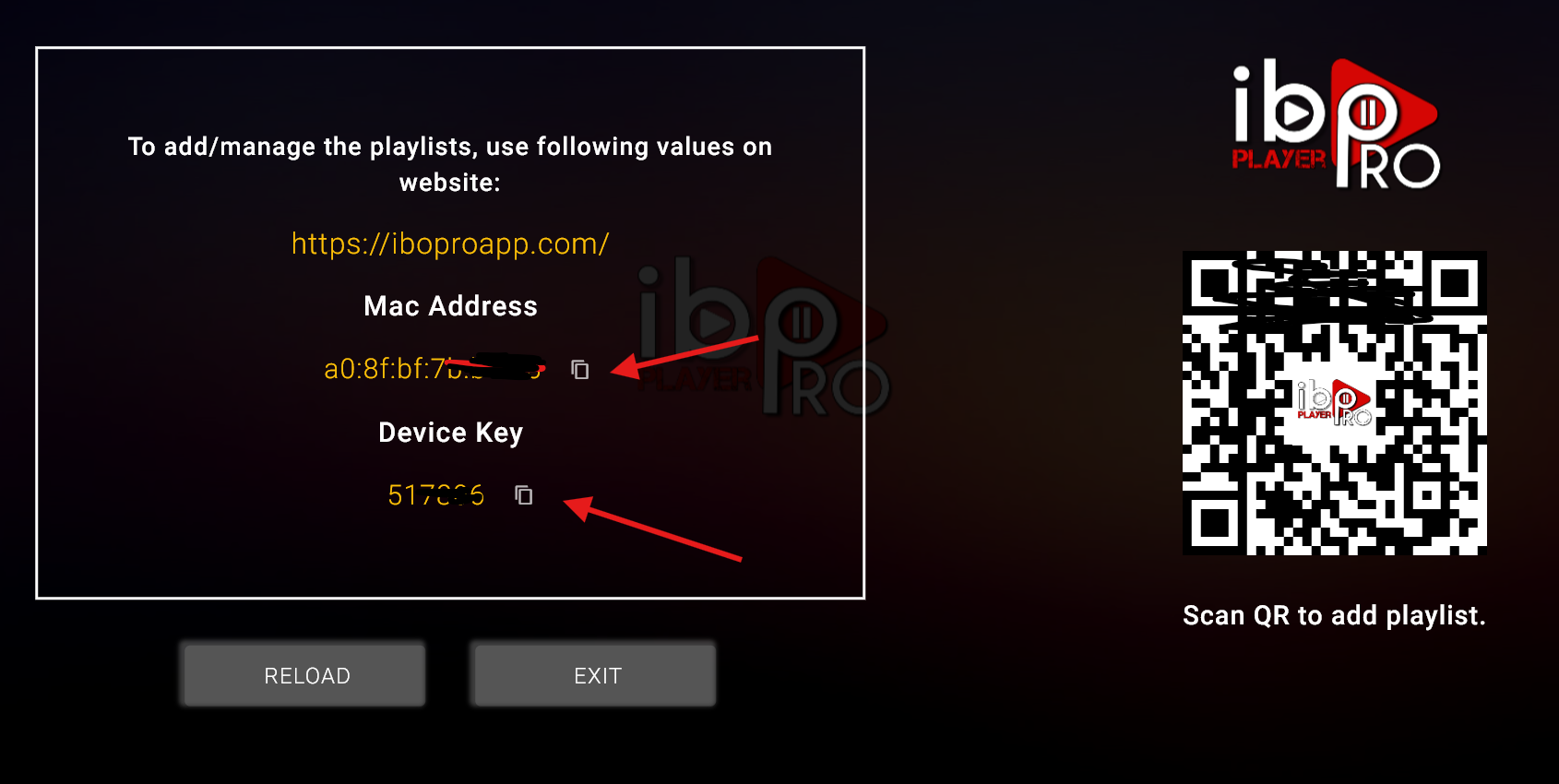Screen dimensions: 1559x784
Task: Copy the Mac Address using its copy icon
Action: [x=579, y=370]
